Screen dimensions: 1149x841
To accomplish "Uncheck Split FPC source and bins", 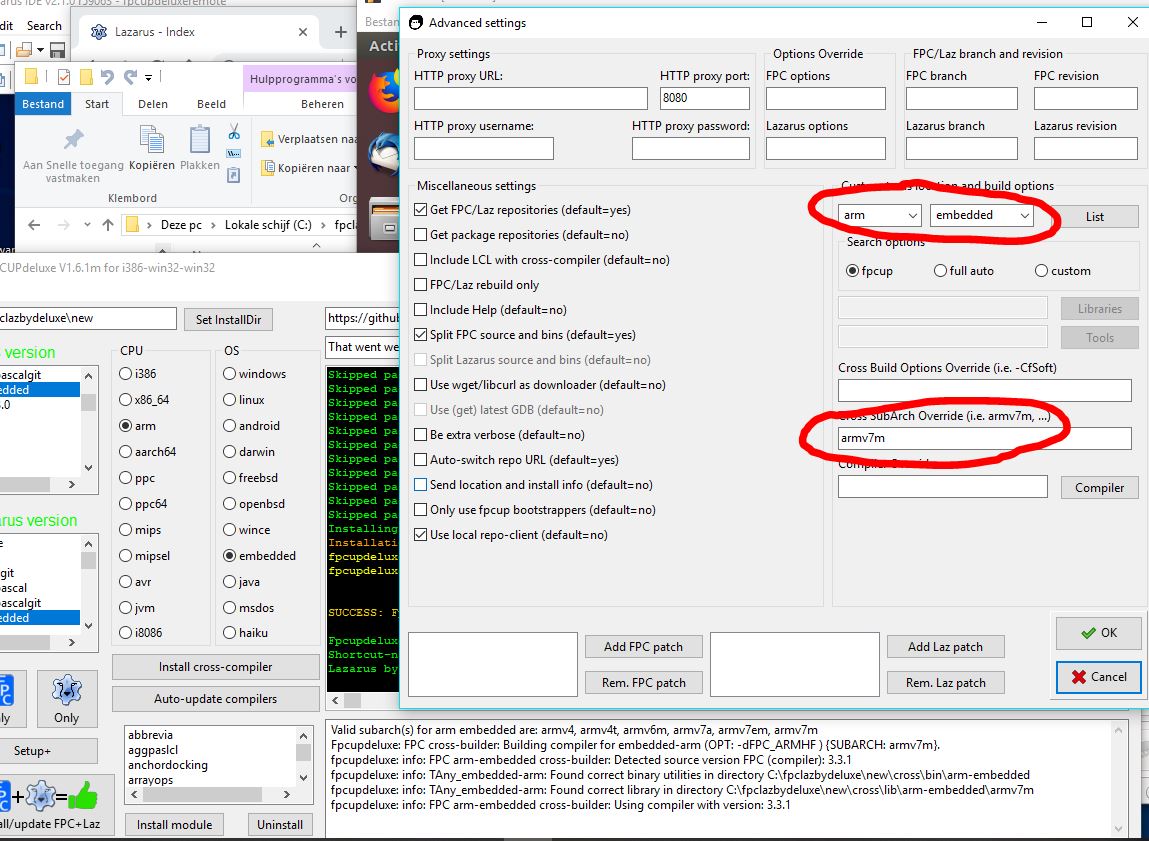I will point(421,335).
